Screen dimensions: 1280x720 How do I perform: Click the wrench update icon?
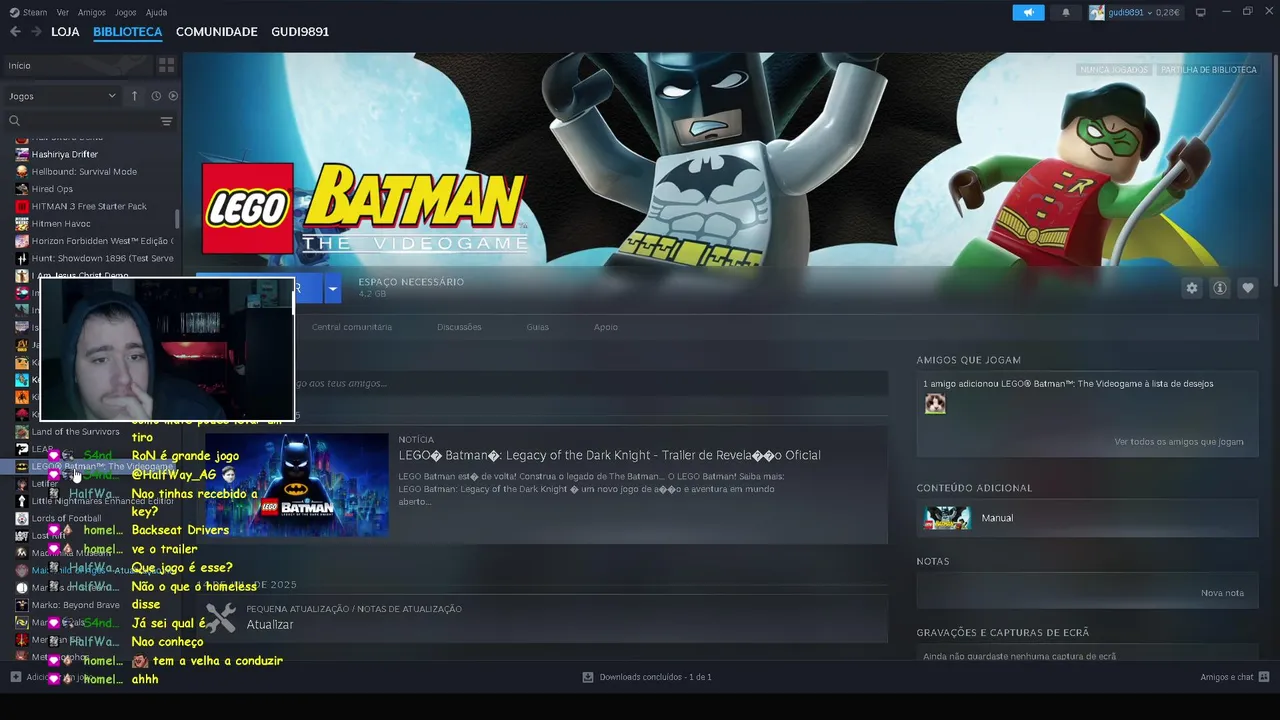click(221, 617)
